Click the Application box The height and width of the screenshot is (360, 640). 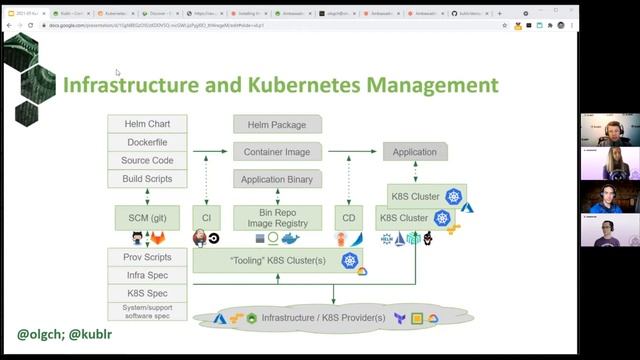(415, 152)
